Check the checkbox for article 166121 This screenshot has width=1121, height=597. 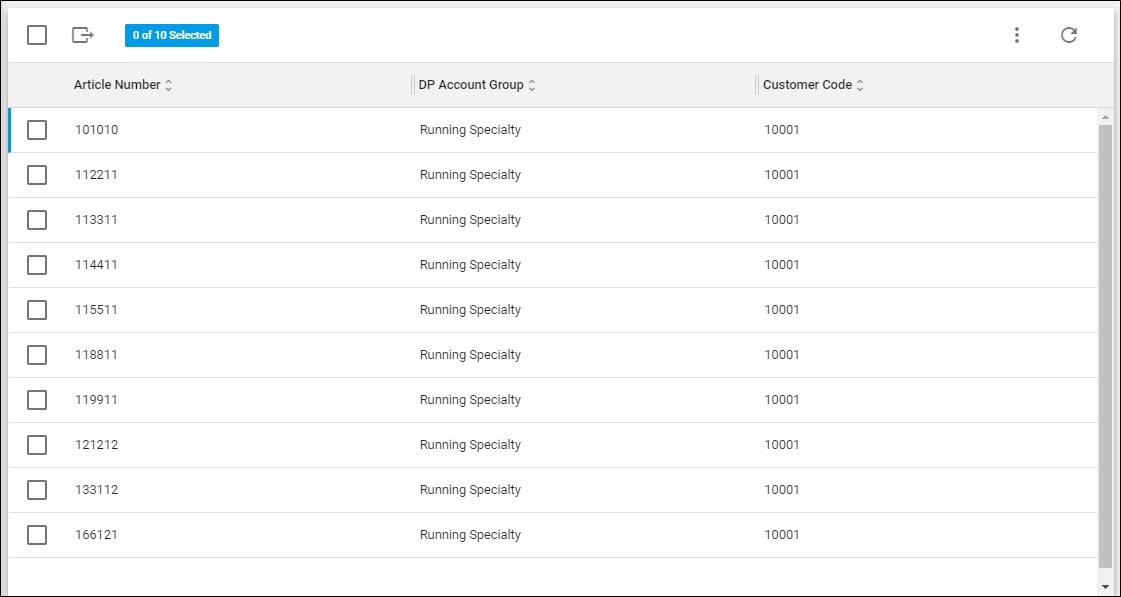pyautogui.click(x=37, y=534)
